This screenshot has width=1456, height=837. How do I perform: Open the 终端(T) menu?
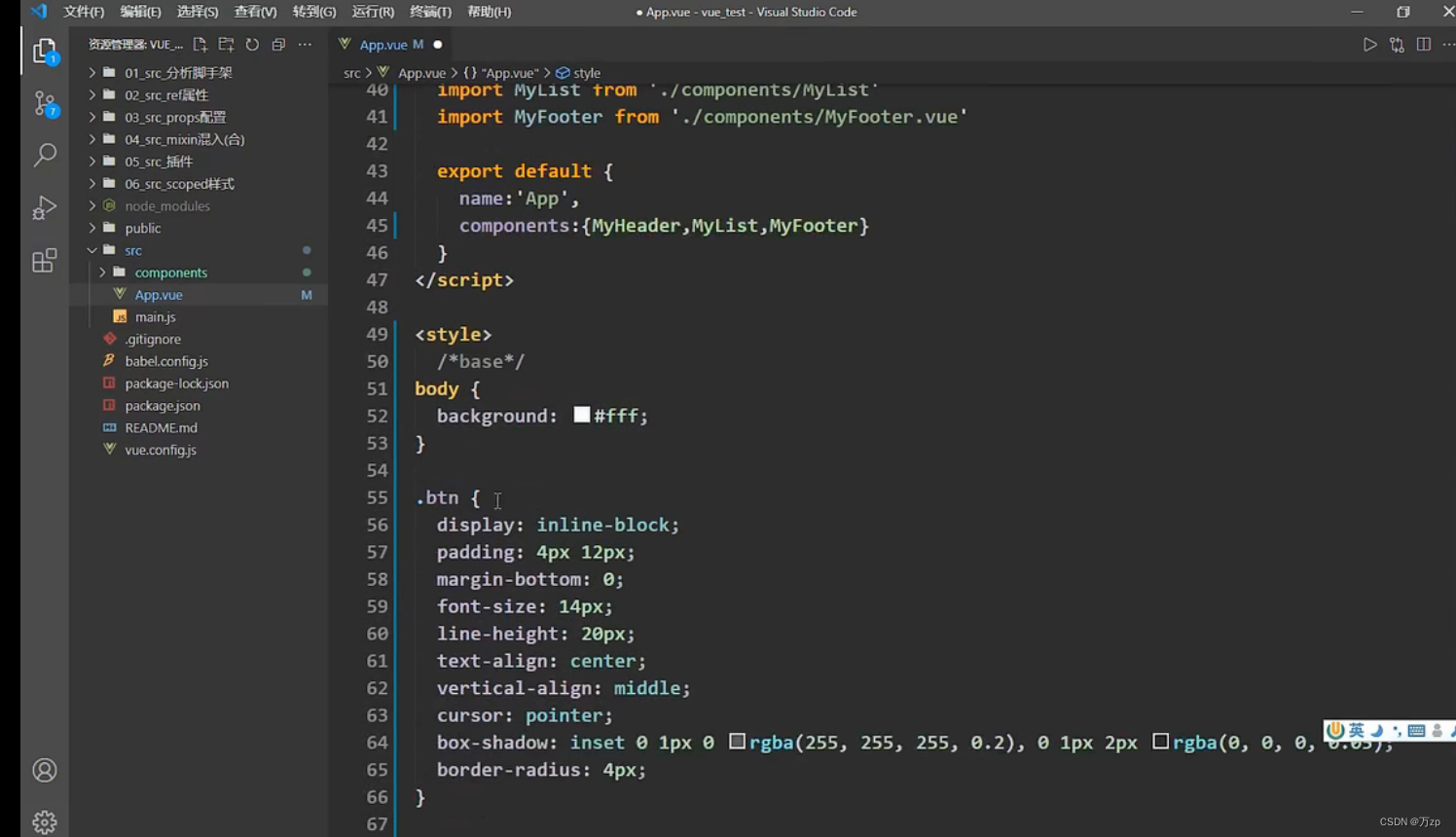click(430, 12)
